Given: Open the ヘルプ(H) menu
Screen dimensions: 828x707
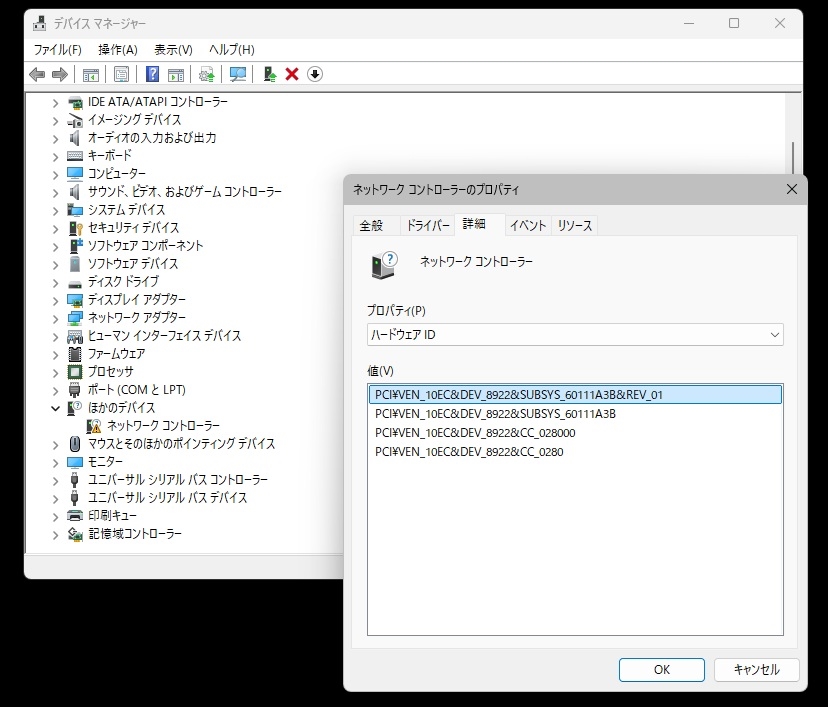Looking at the screenshot, I should point(232,50).
